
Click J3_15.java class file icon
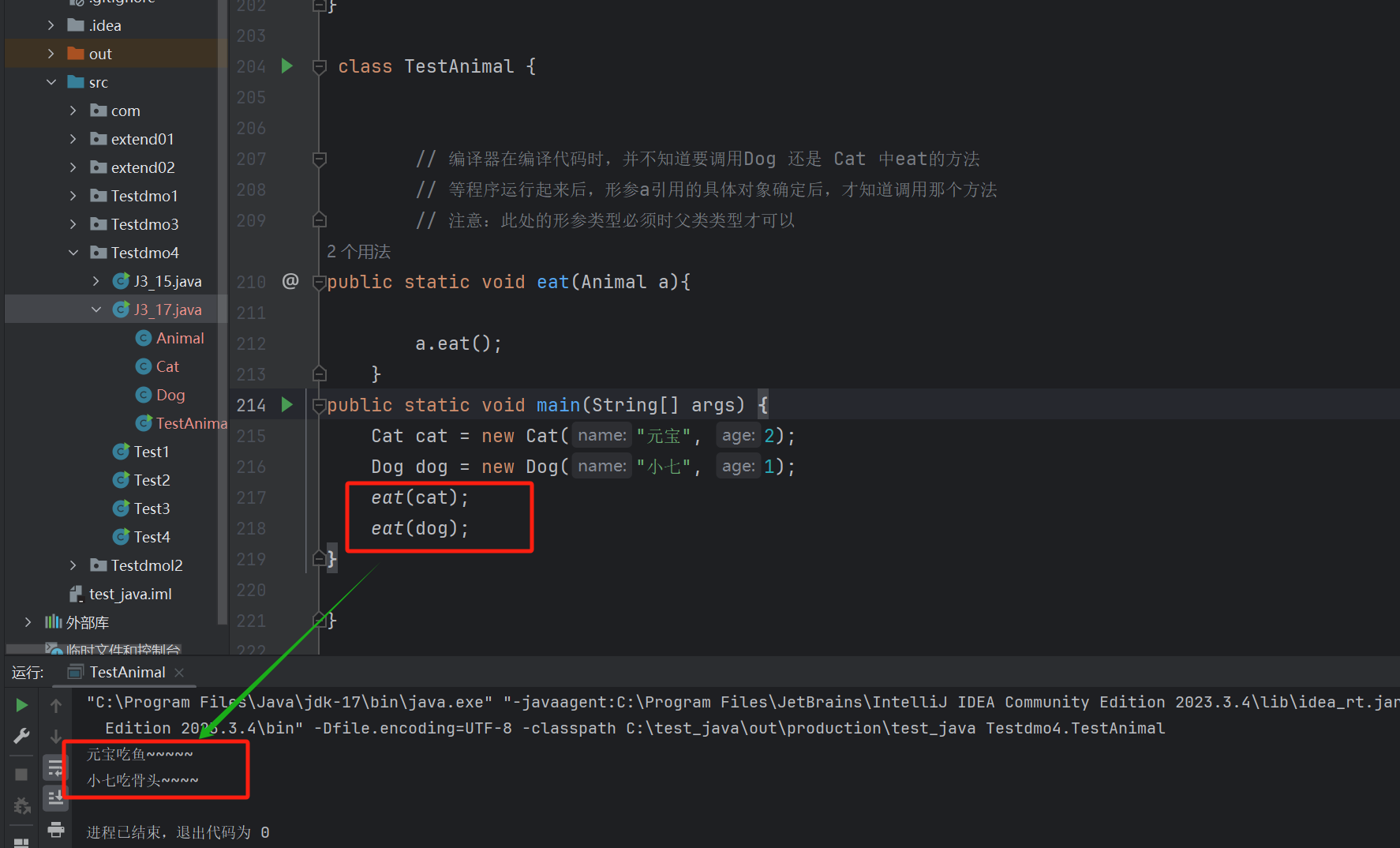(x=121, y=281)
